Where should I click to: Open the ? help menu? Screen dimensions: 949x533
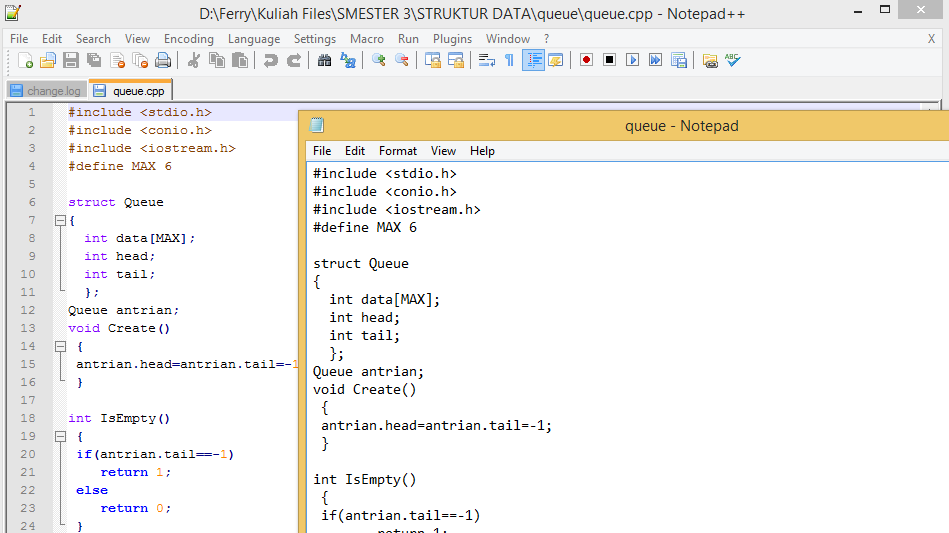coord(547,39)
